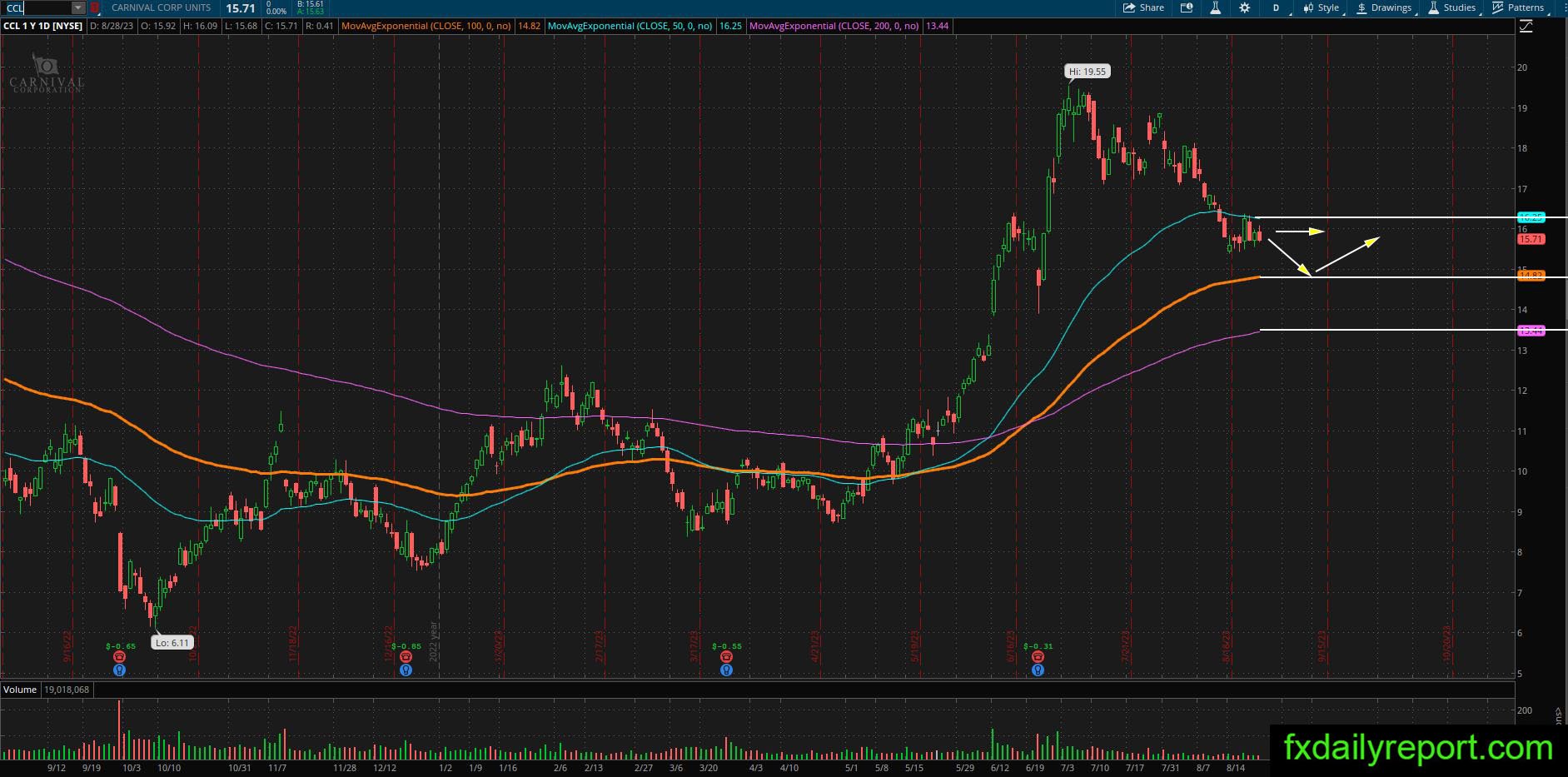Screen dimensions: 1568x777
Task: Click the Share button
Action: pos(1143,8)
